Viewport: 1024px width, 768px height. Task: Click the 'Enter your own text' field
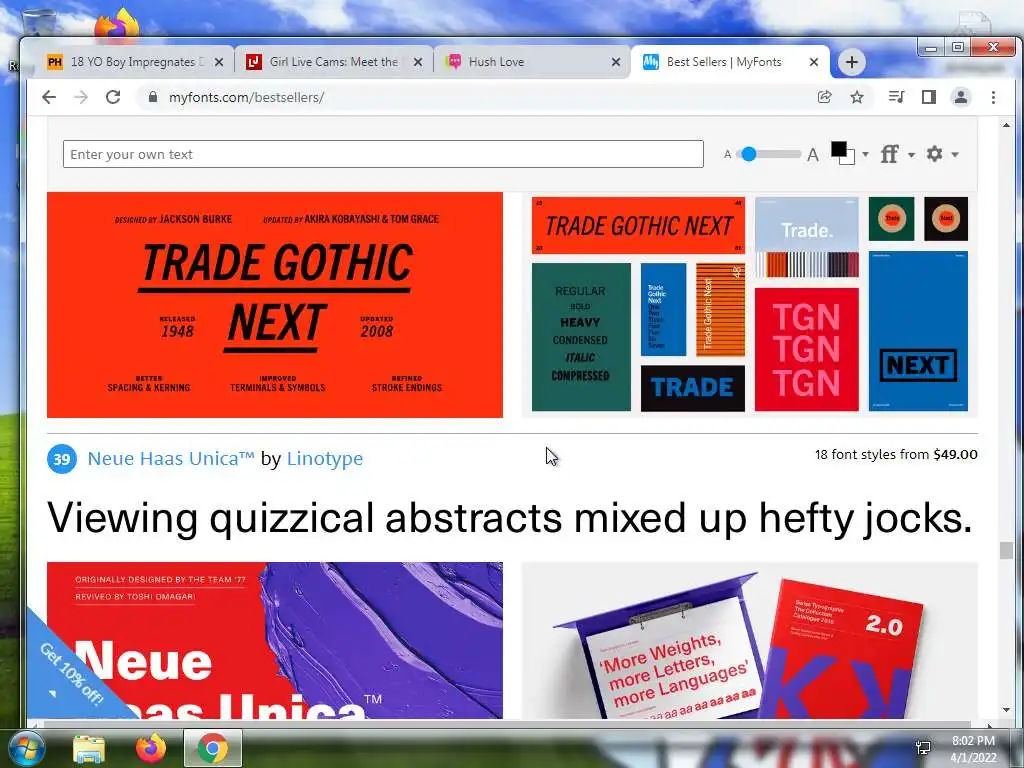click(383, 154)
